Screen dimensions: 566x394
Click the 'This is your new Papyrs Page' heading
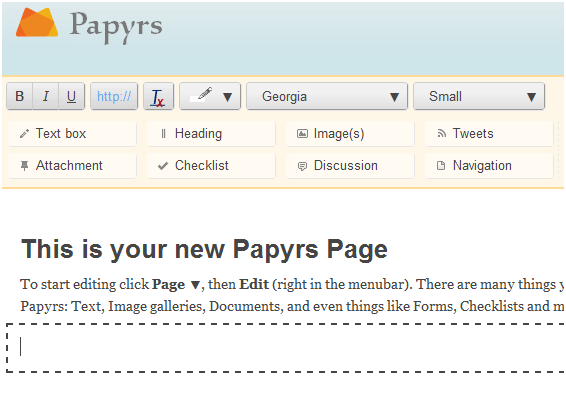click(x=204, y=249)
